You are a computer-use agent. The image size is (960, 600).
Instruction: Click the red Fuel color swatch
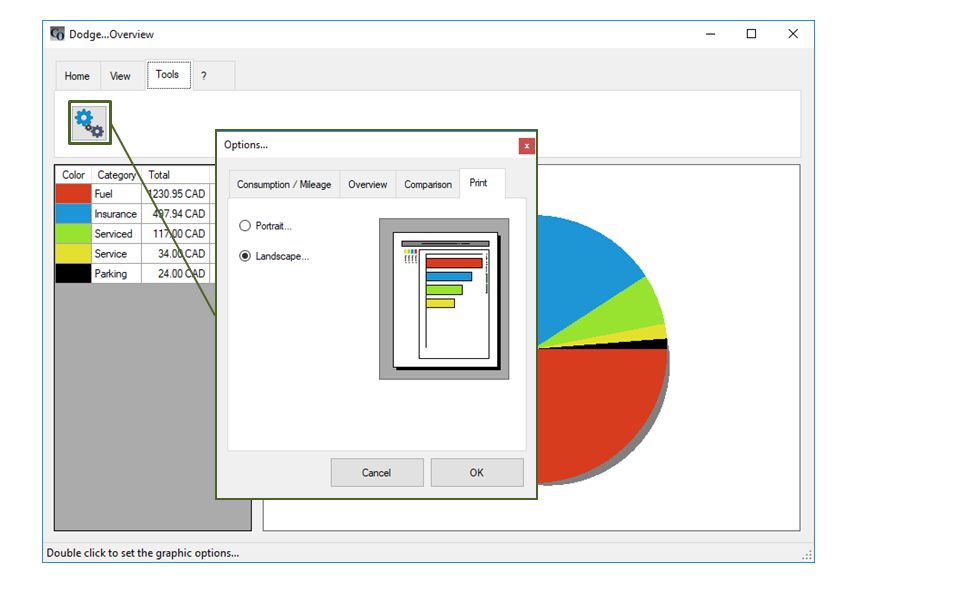[x=73, y=194]
